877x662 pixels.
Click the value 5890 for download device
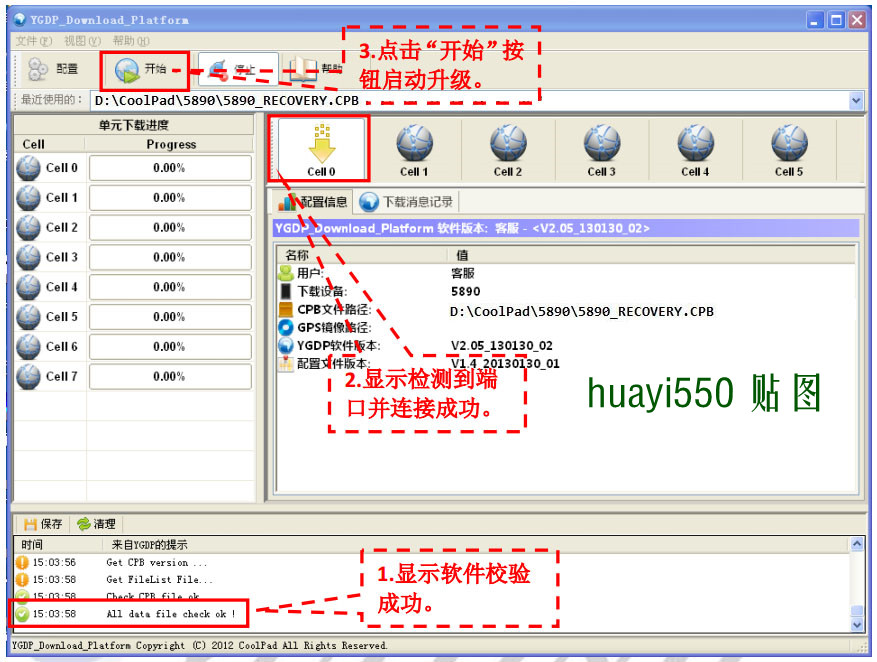[x=465, y=291]
